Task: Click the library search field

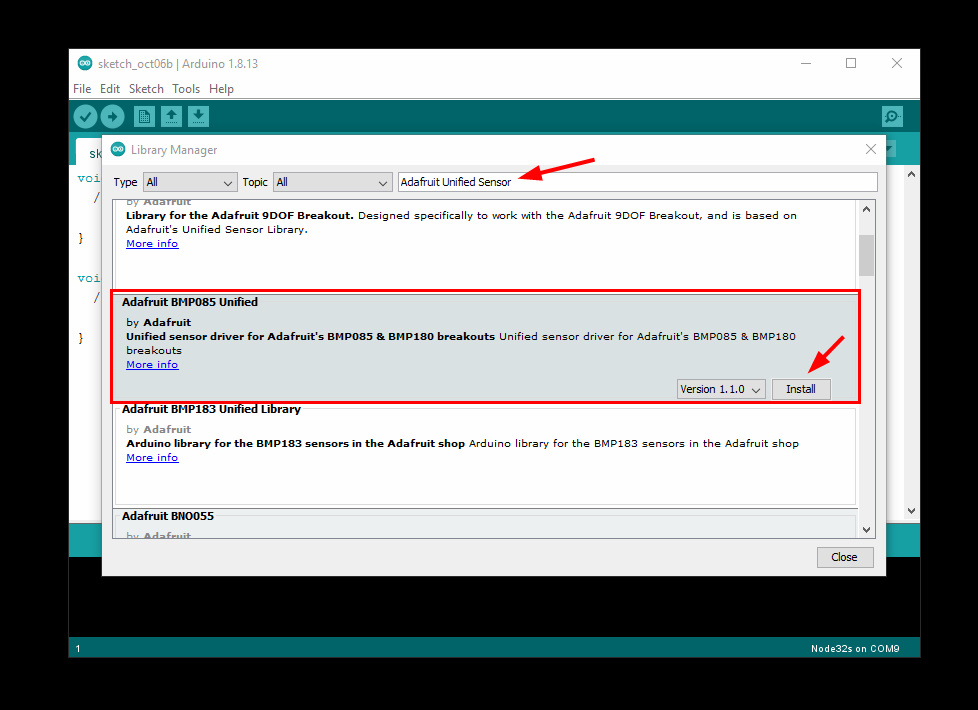Action: pyautogui.click(x=637, y=182)
